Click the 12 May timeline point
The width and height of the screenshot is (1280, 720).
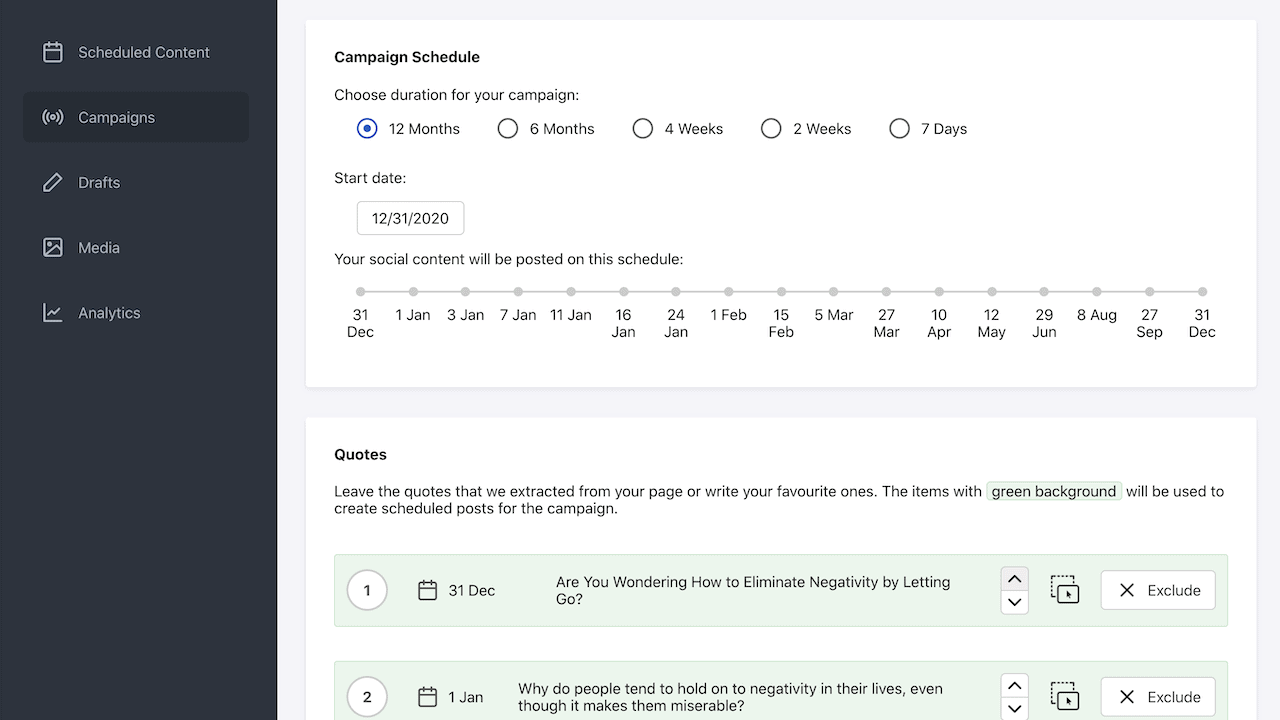pos(991,292)
